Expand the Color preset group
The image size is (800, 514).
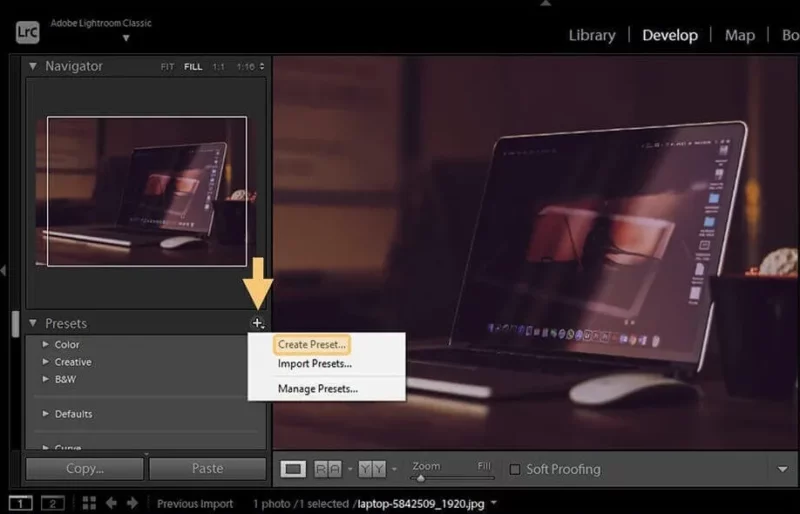click(x=45, y=345)
